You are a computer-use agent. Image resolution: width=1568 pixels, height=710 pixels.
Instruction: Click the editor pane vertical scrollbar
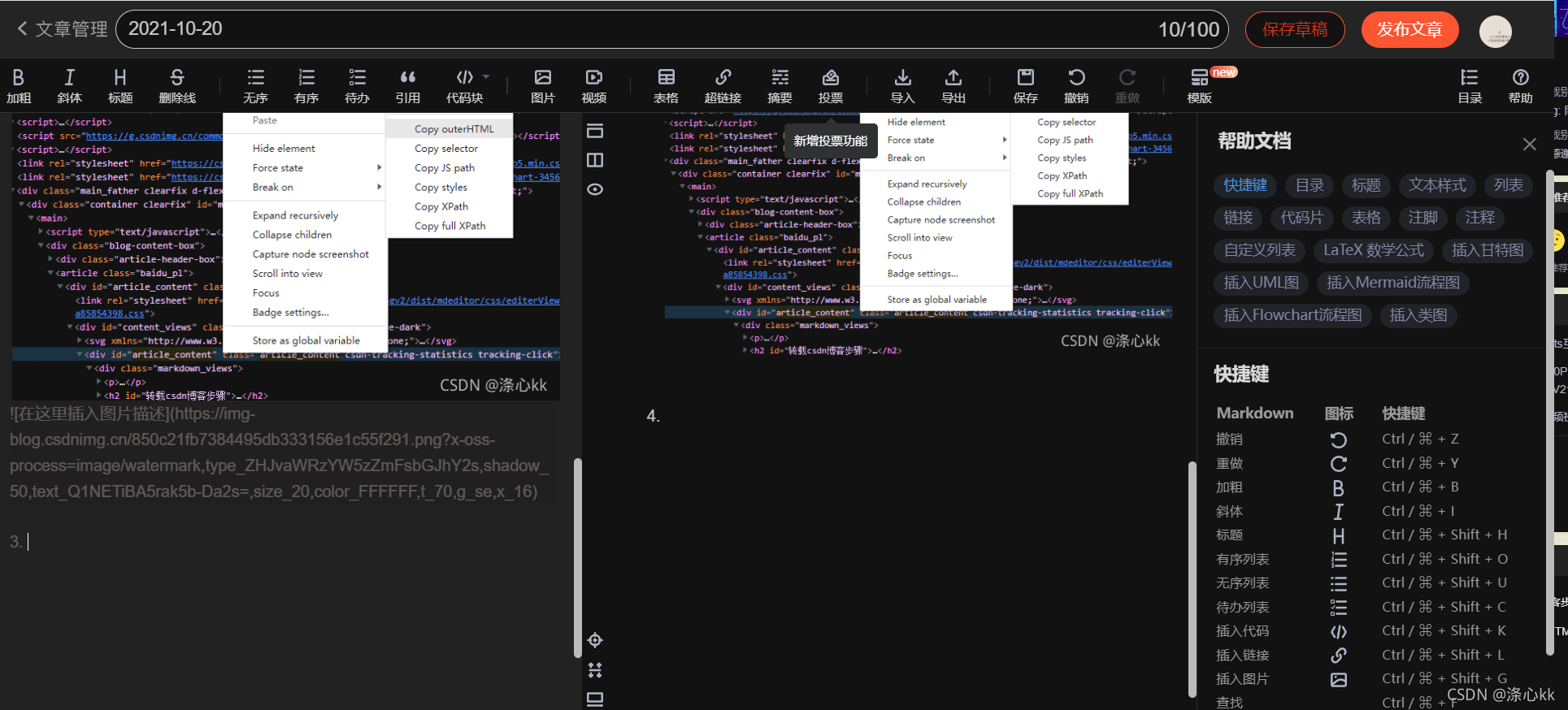click(x=578, y=557)
